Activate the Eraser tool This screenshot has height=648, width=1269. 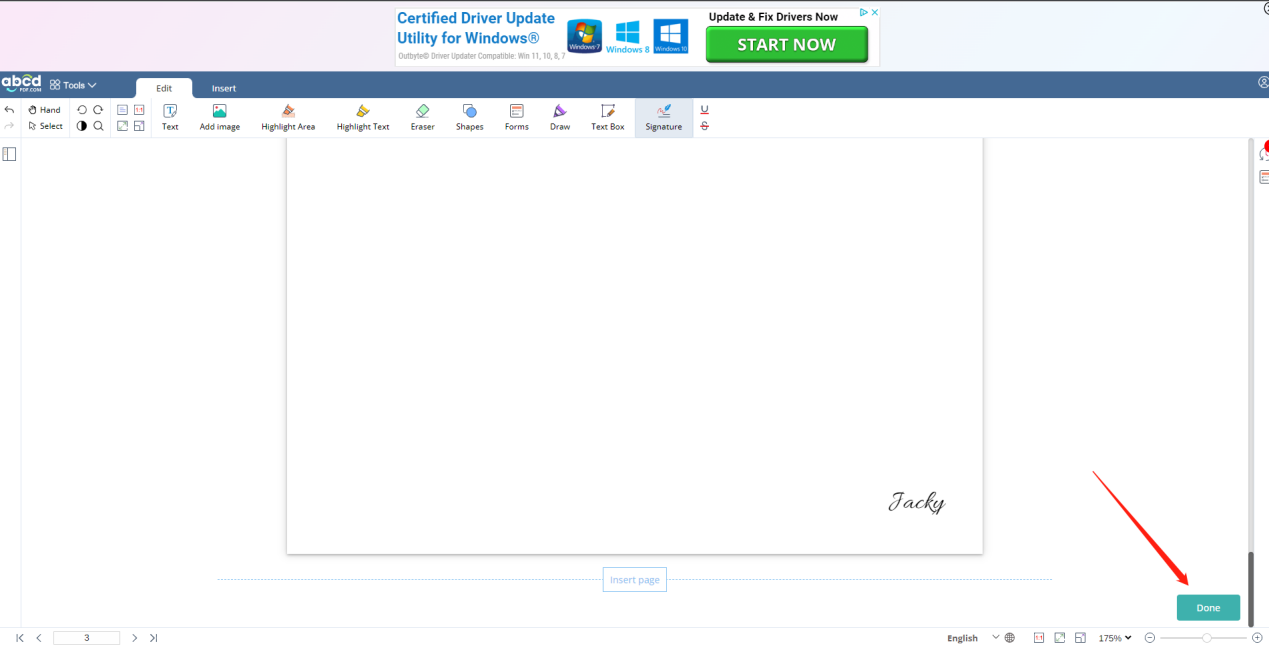[422, 118]
